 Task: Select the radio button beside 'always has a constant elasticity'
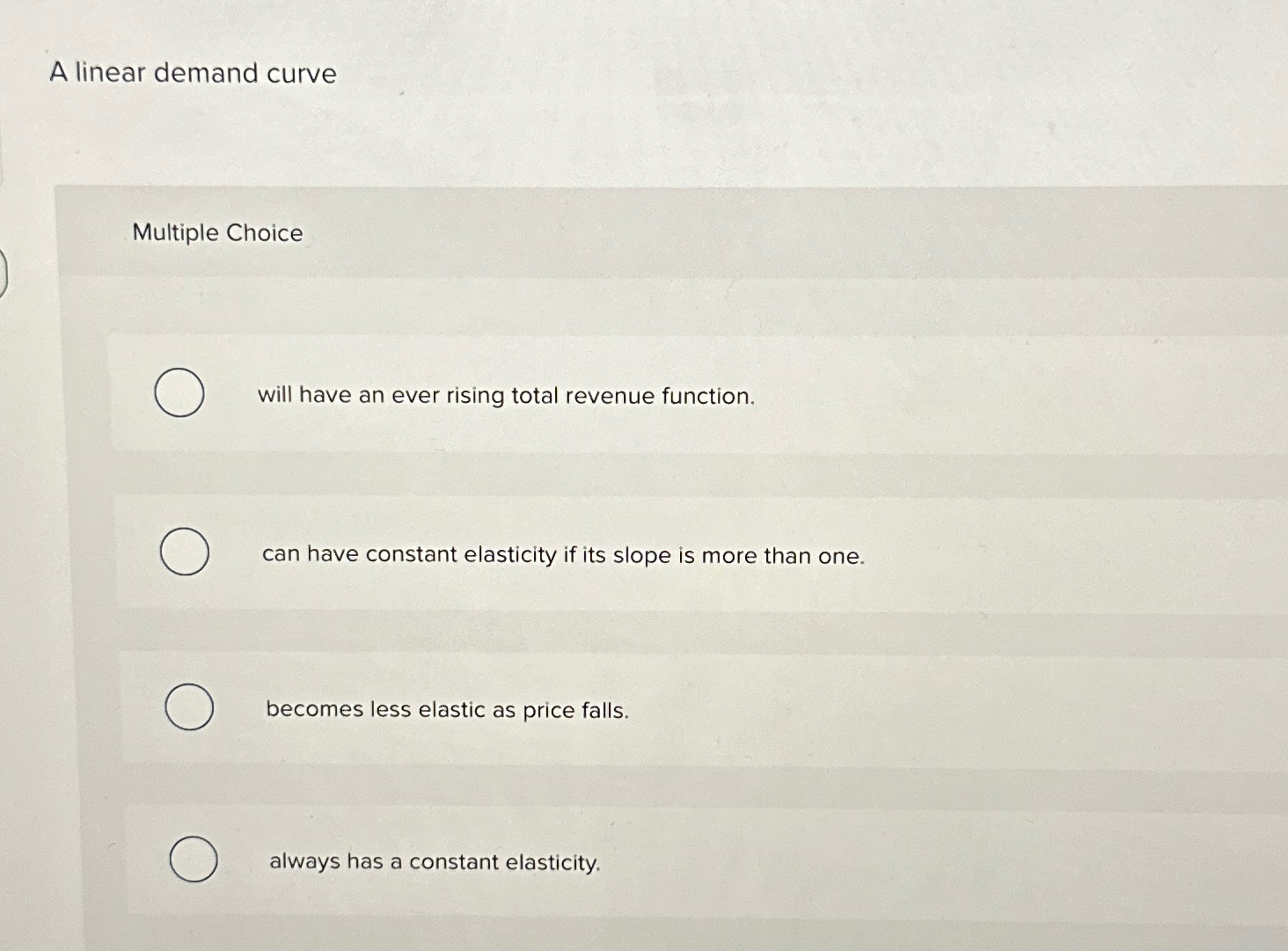195,860
